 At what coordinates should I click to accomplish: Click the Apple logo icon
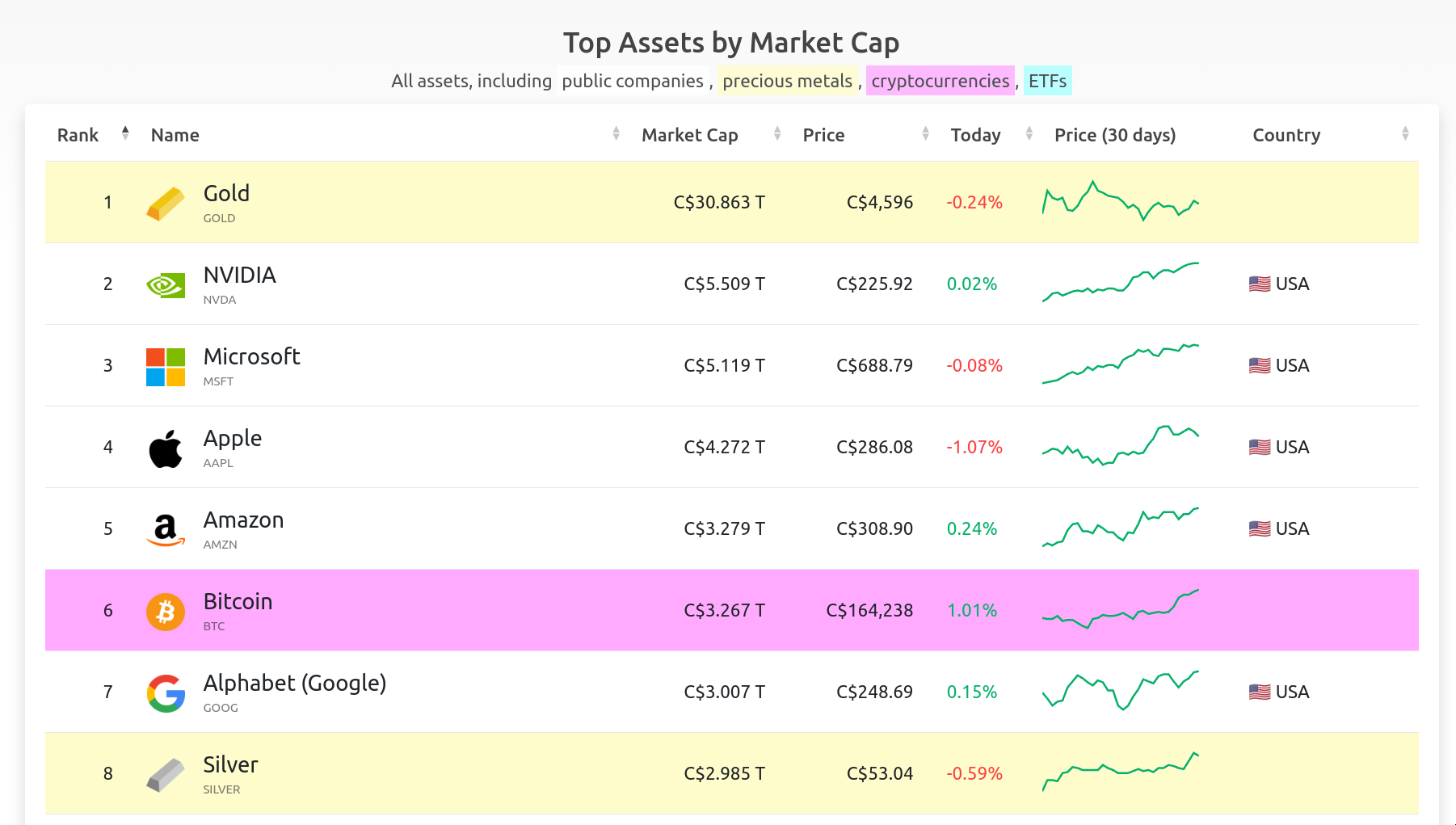[x=166, y=448]
